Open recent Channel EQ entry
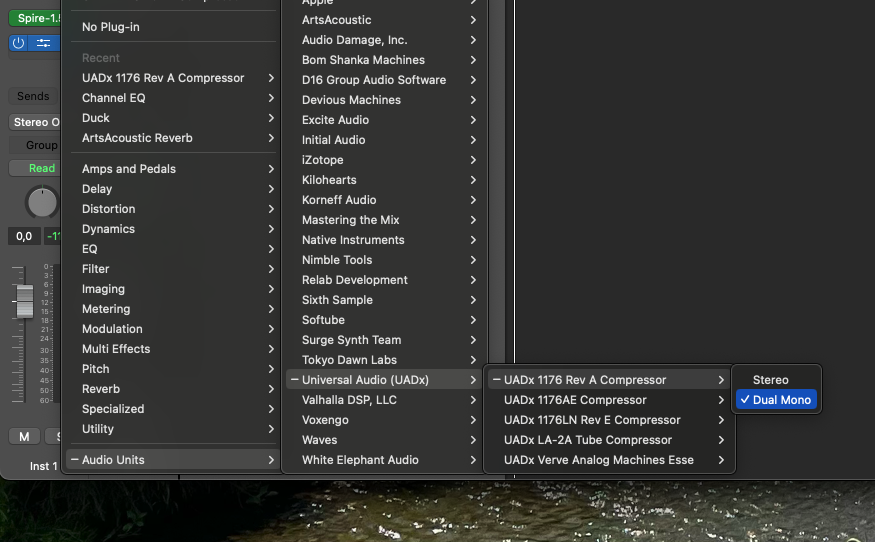 [173, 98]
